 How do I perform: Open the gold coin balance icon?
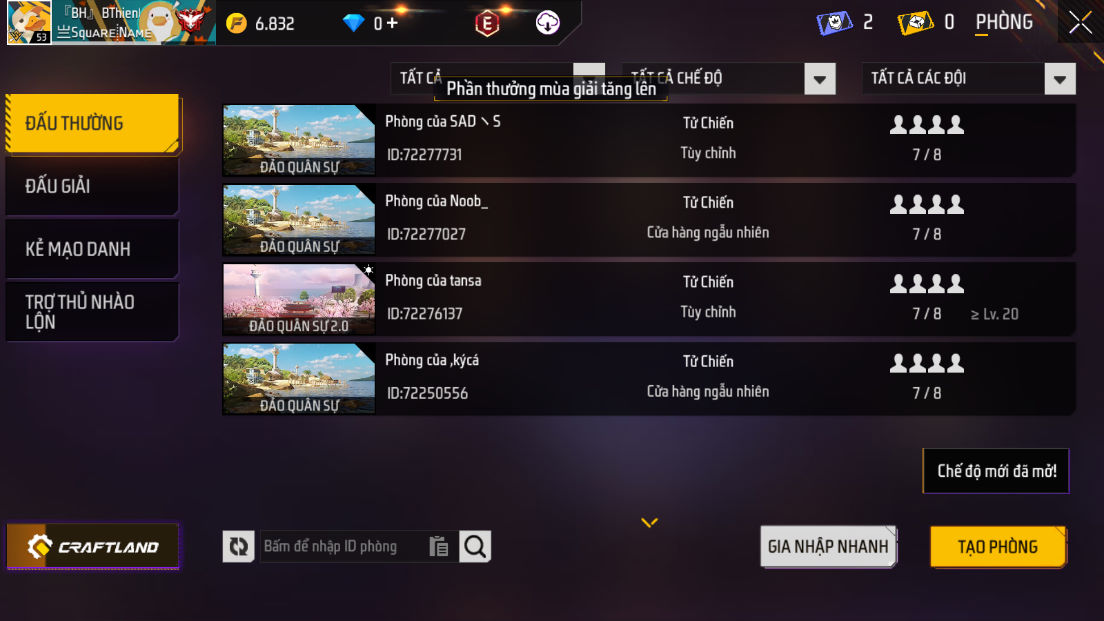tap(237, 23)
